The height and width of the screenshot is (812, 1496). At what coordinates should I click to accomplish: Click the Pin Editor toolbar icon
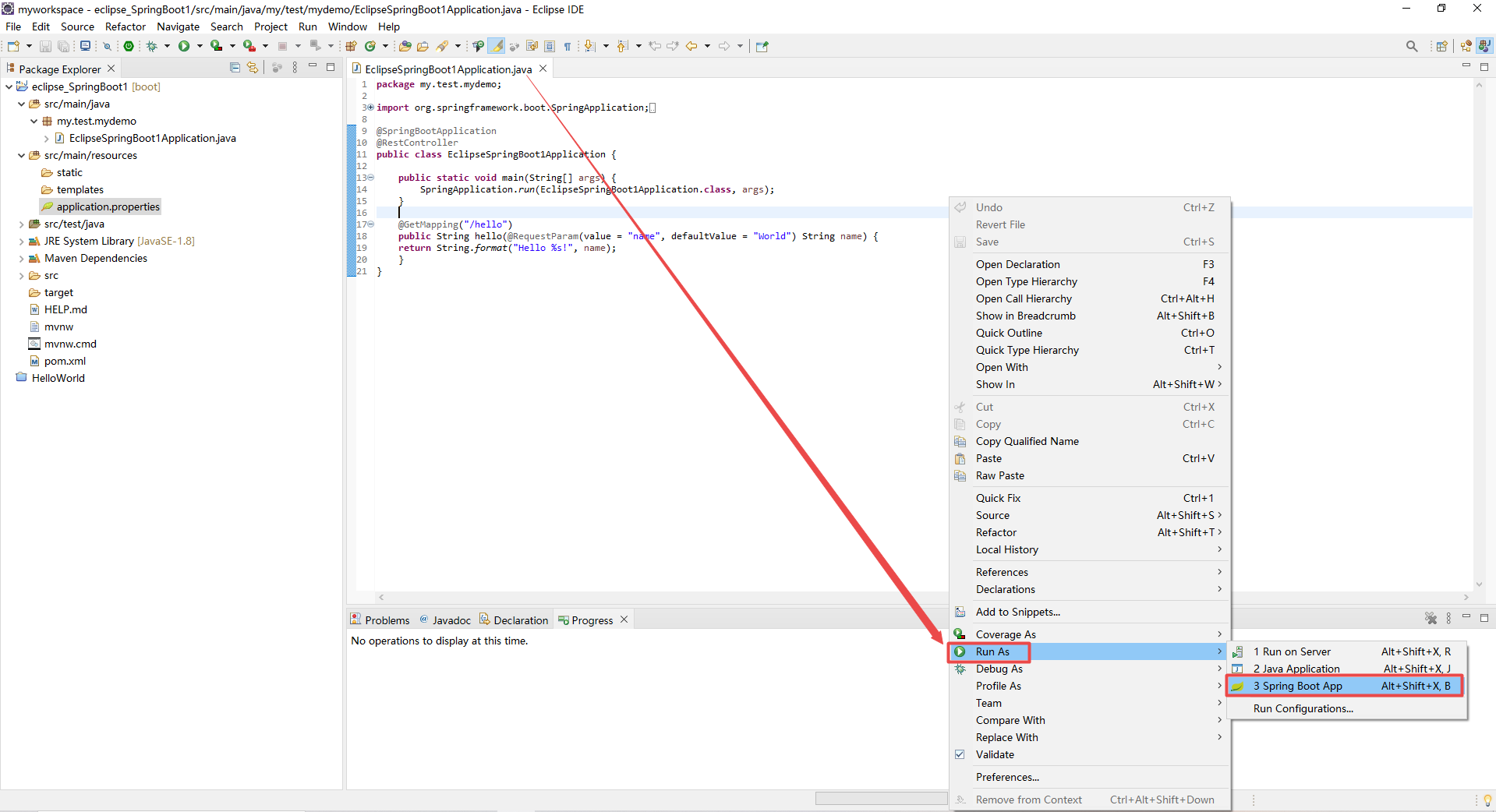click(762, 46)
